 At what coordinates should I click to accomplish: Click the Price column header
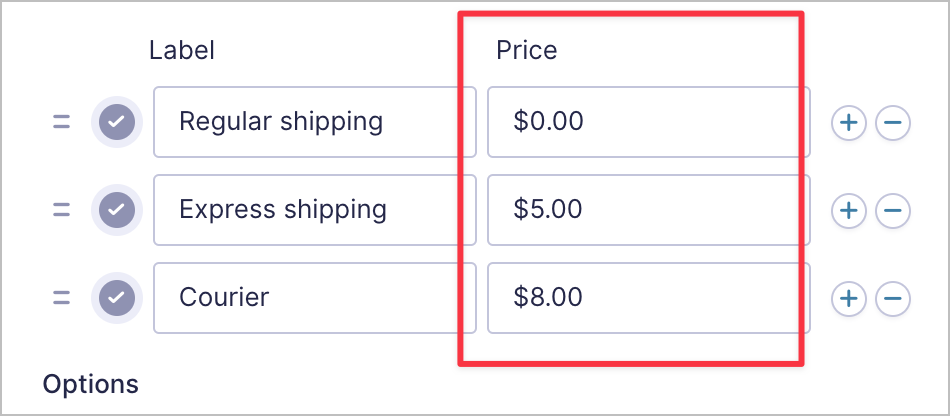(x=526, y=50)
